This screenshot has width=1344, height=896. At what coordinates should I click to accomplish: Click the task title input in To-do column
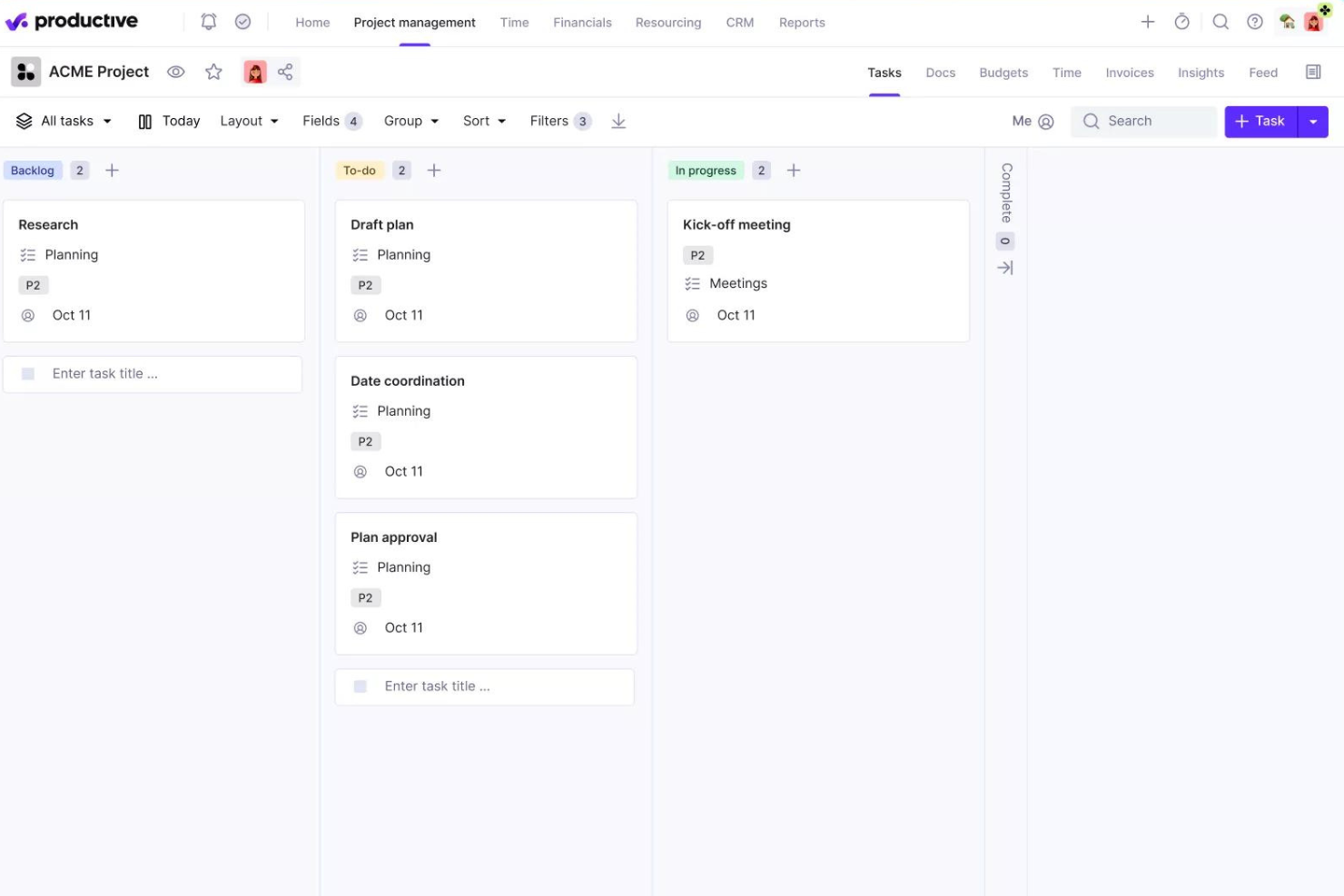coord(484,686)
